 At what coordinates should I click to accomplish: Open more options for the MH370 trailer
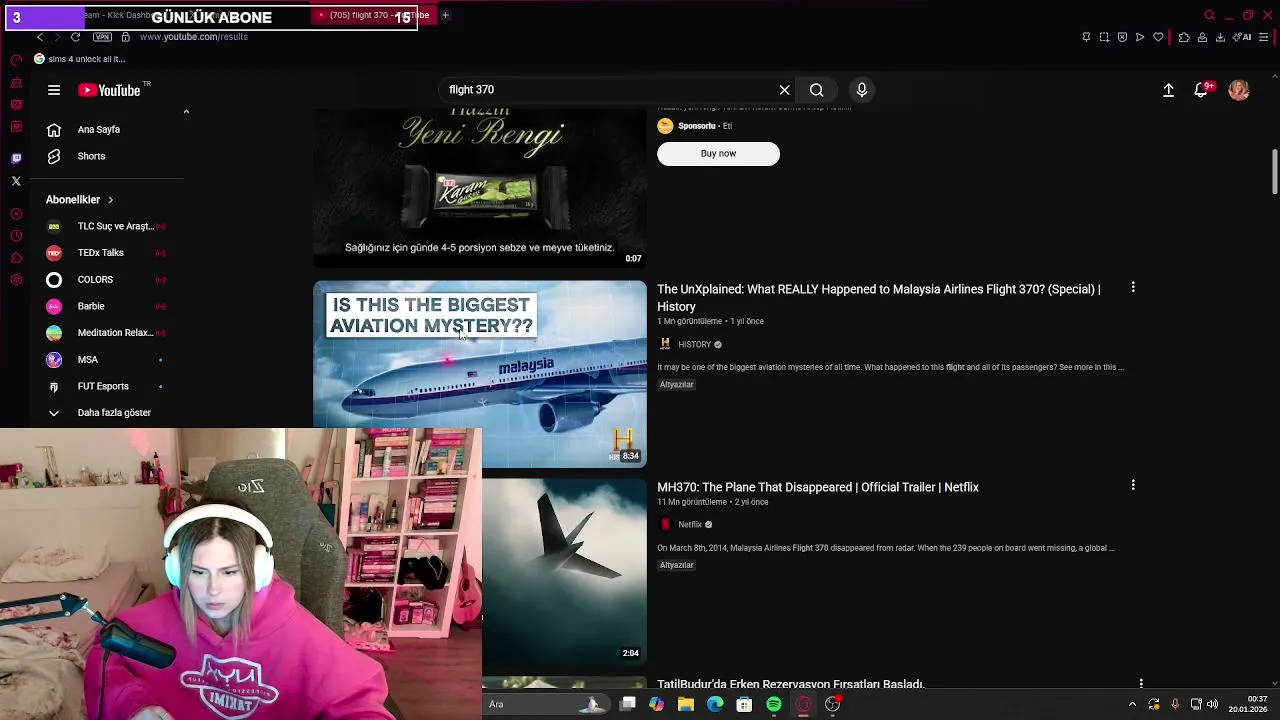(x=1133, y=485)
